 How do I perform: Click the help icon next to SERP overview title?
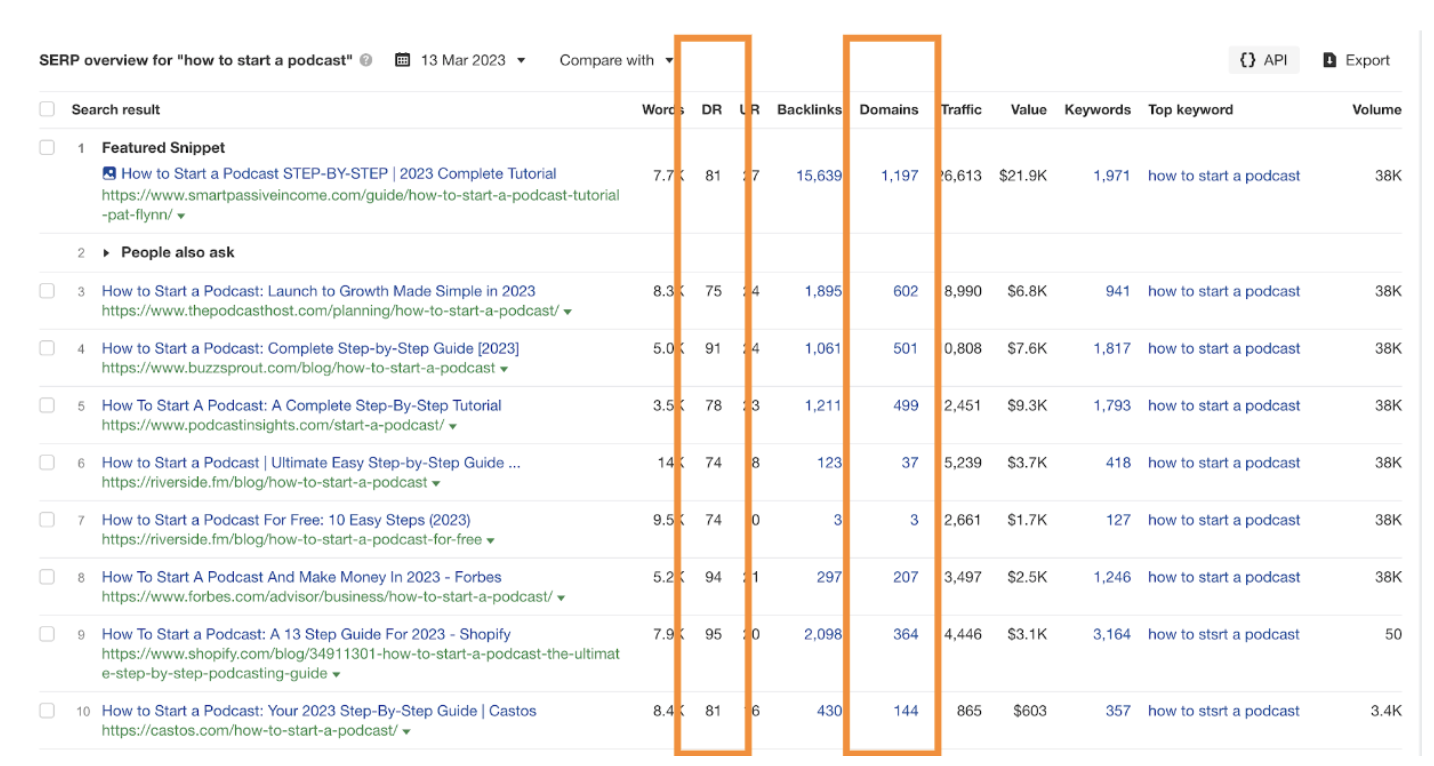click(367, 60)
